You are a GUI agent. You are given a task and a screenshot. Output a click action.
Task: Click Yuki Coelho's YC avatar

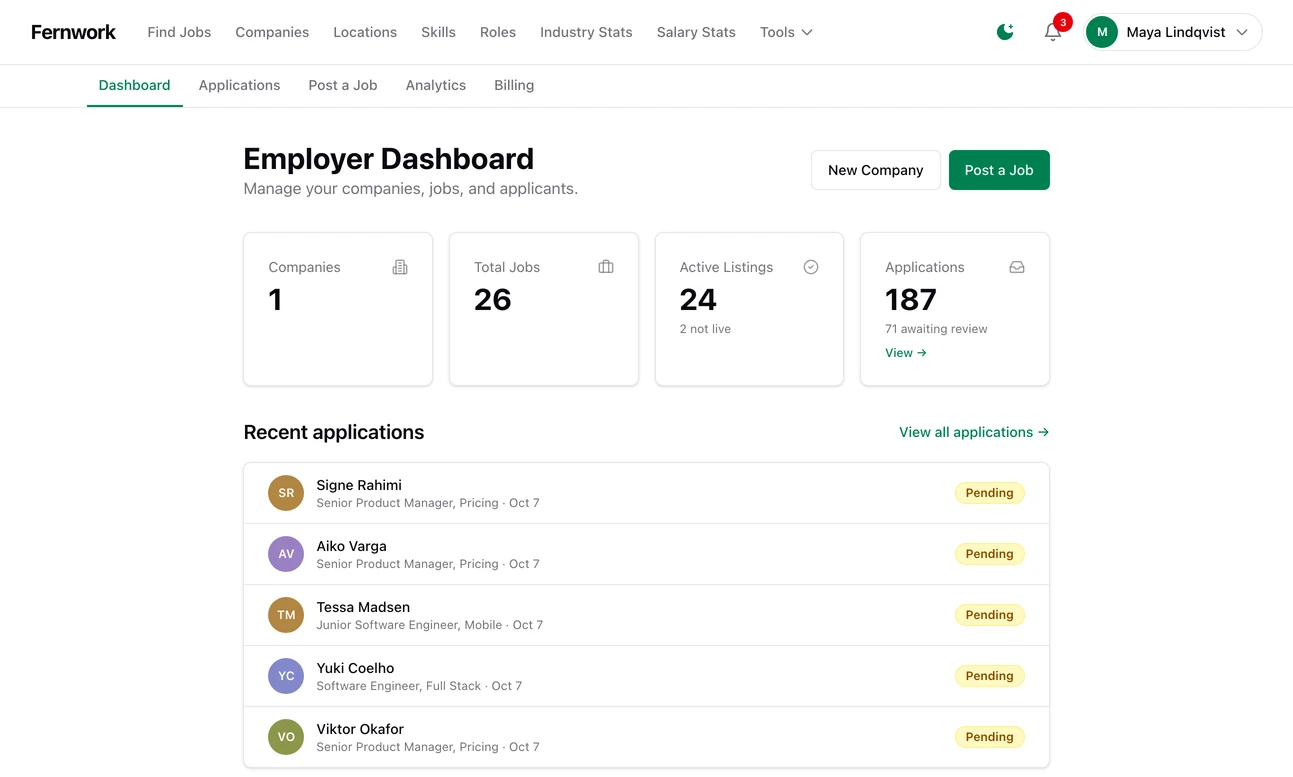[286, 676]
